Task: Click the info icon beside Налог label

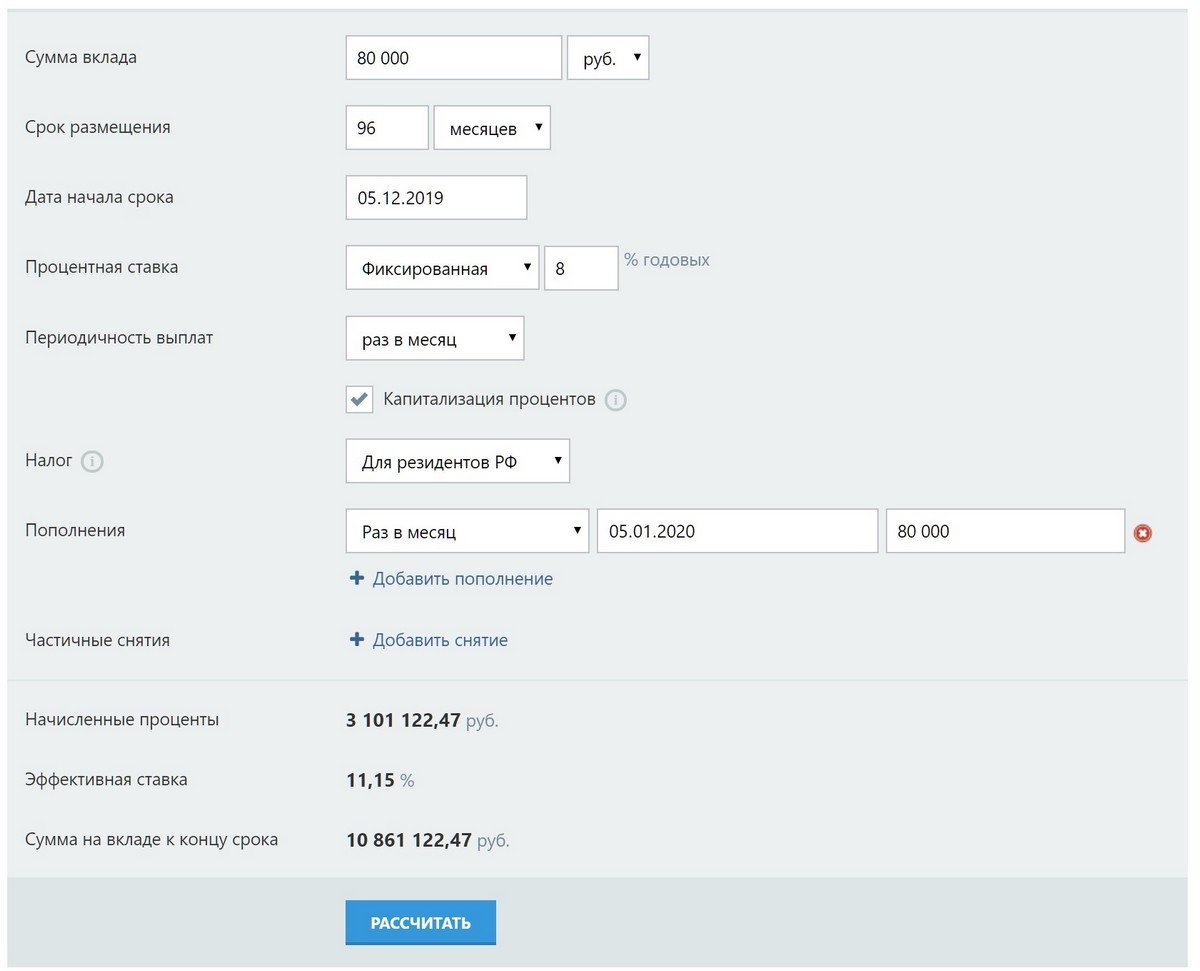Action: pyautogui.click(x=92, y=462)
